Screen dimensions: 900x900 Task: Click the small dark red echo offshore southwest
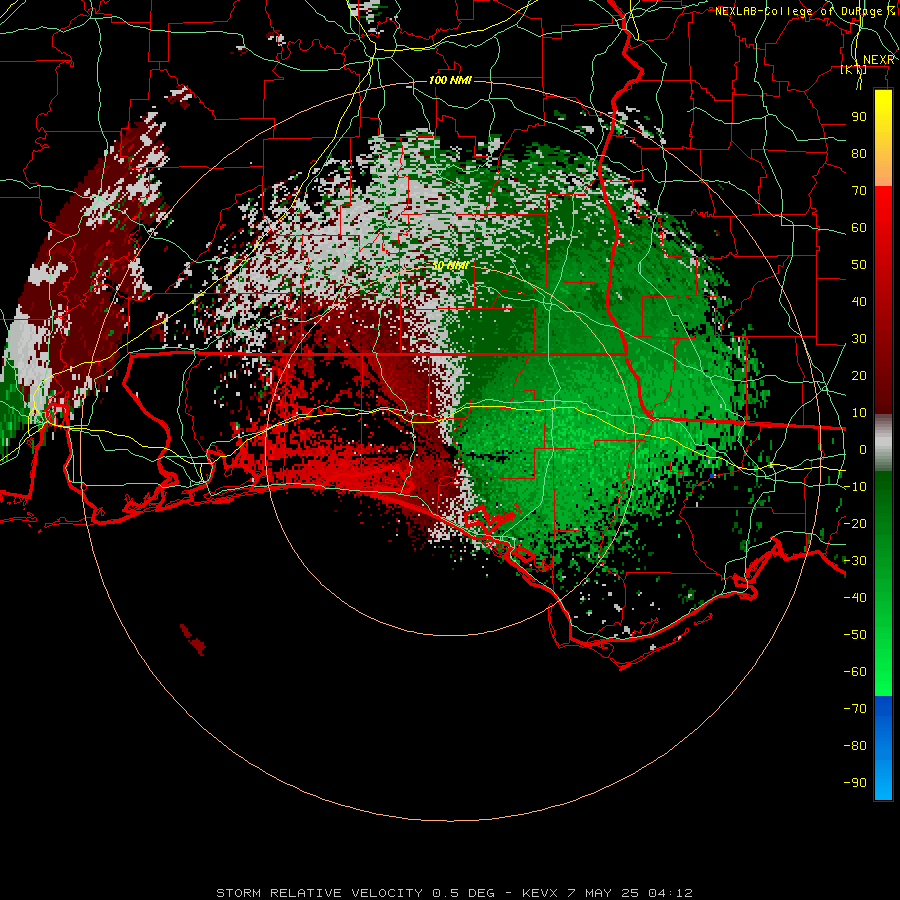click(193, 640)
